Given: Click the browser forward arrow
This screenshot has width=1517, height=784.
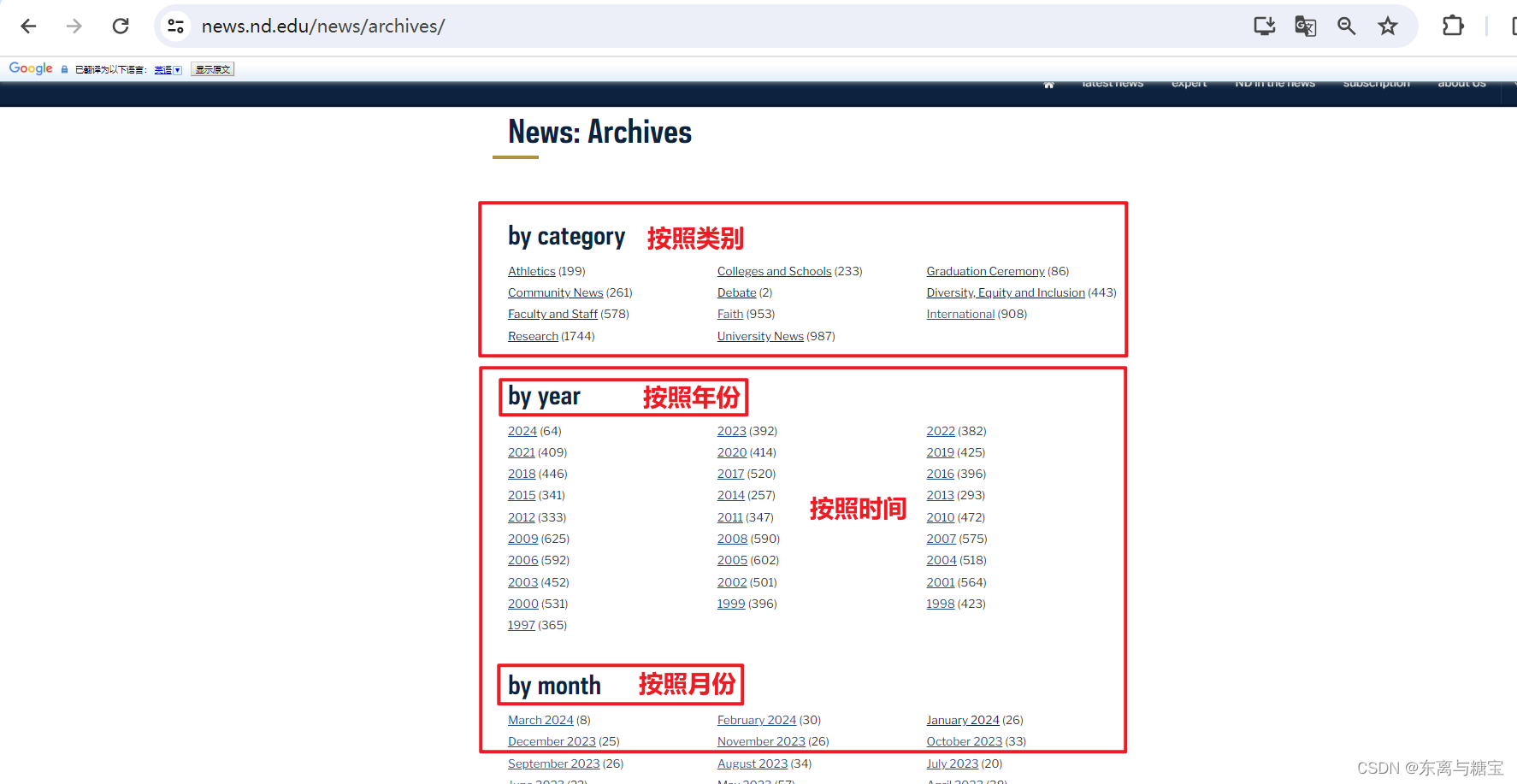Looking at the screenshot, I should [74, 27].
